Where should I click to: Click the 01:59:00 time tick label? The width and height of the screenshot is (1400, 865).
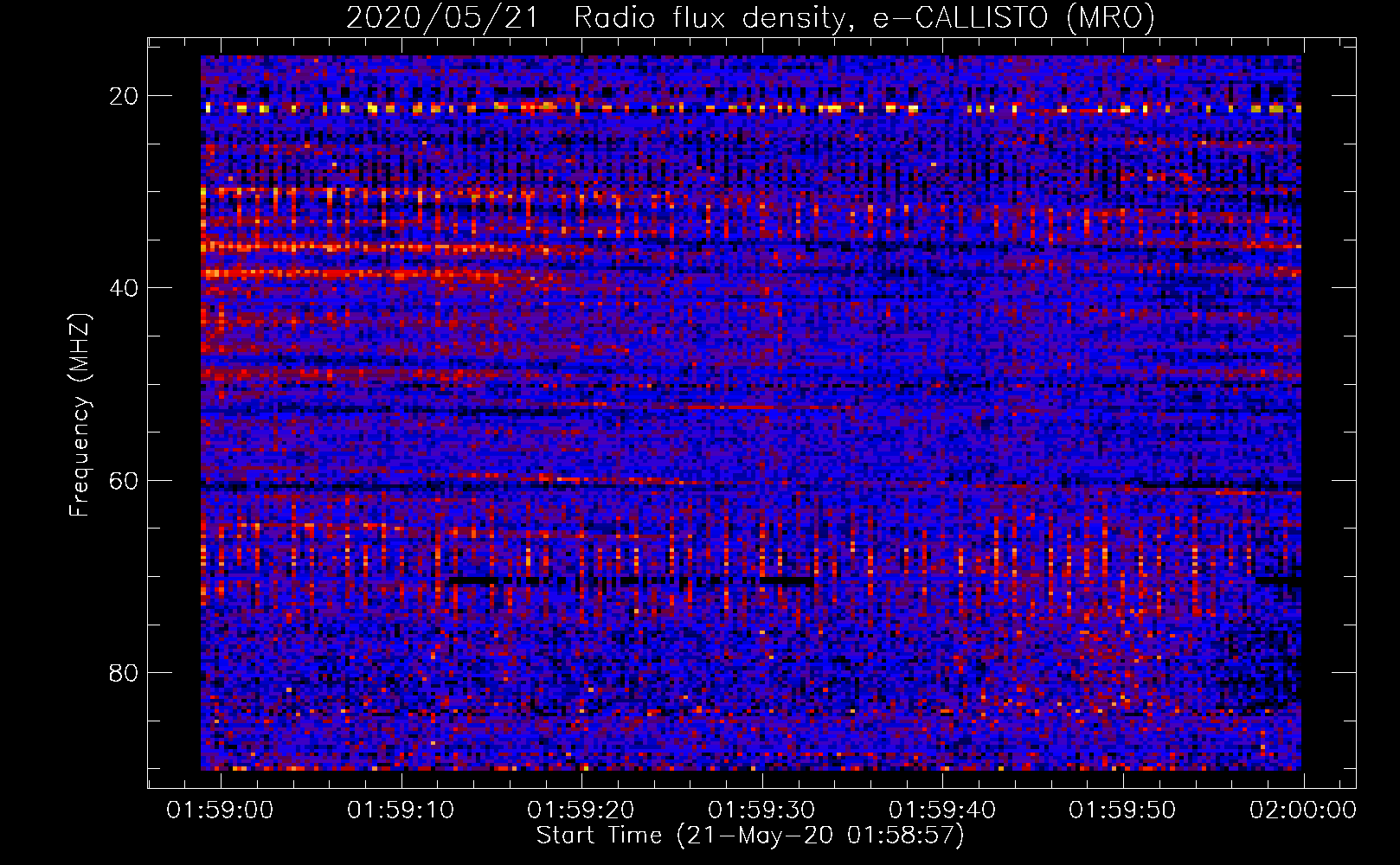(220, 811)
